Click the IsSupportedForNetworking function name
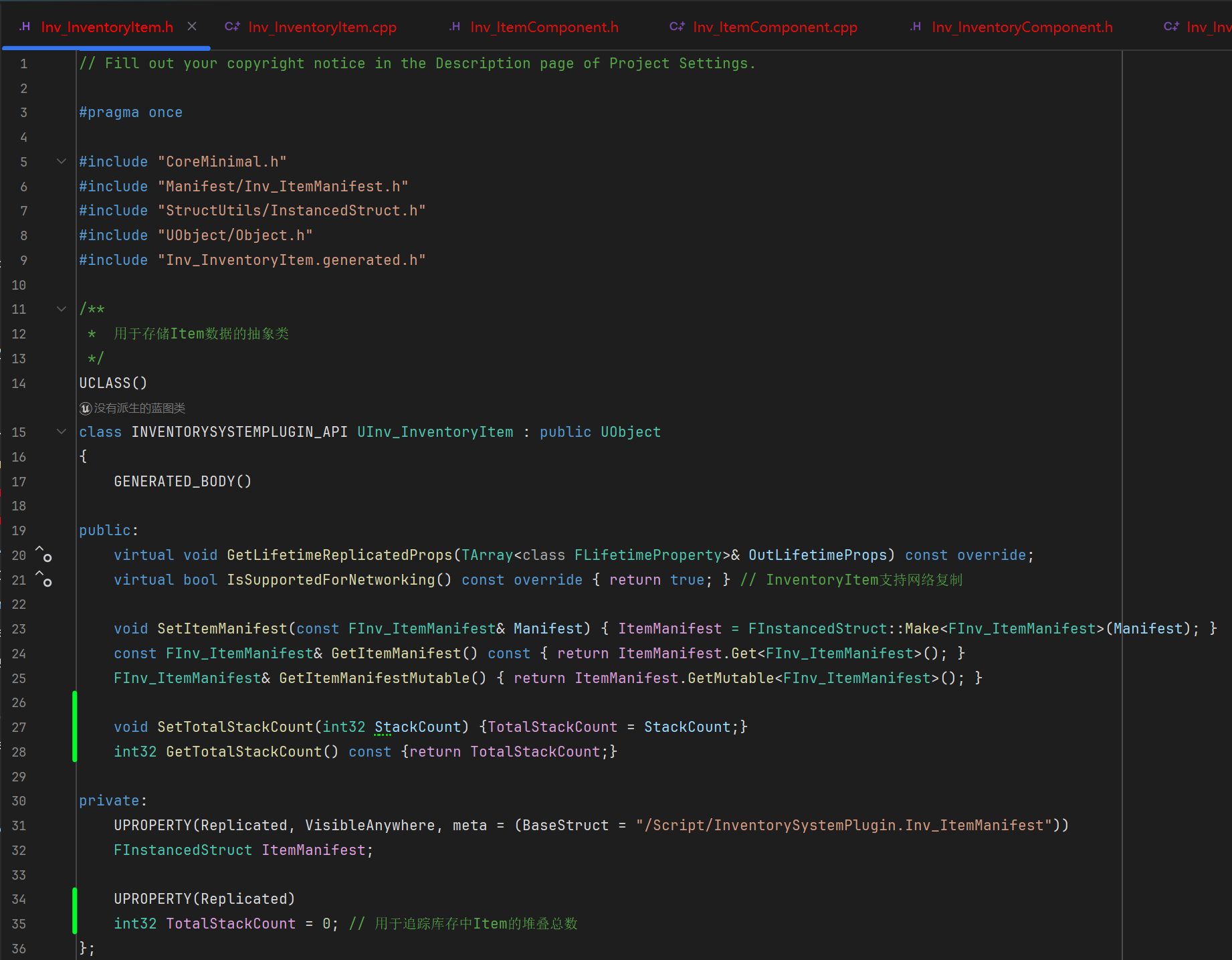Image resolution: width=1232 pixels, height=960 pixels. point(331,580)
